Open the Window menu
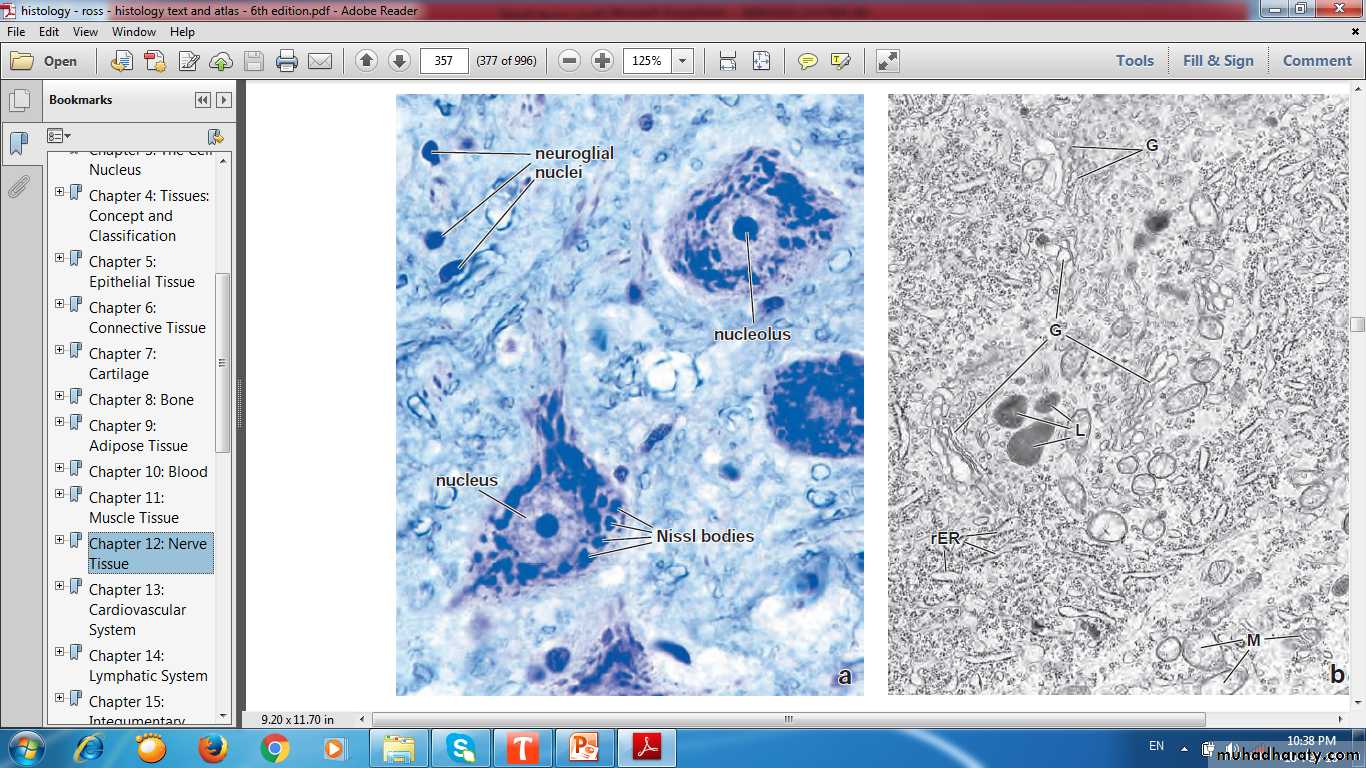Viewport: 1366px width, 768px height. point(133,32)
